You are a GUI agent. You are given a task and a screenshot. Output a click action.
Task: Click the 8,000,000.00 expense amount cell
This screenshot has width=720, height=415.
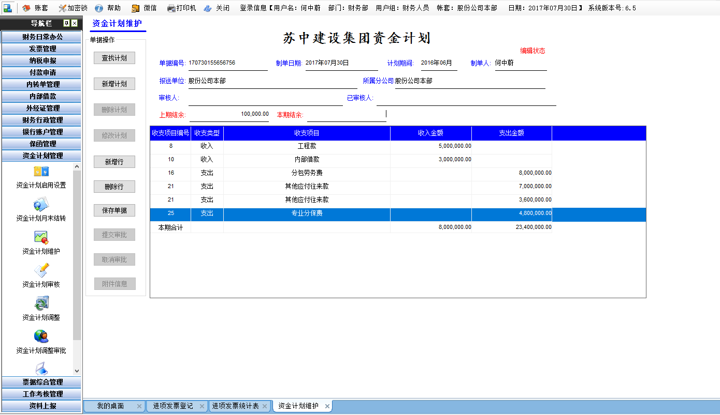tap(512, 173)
